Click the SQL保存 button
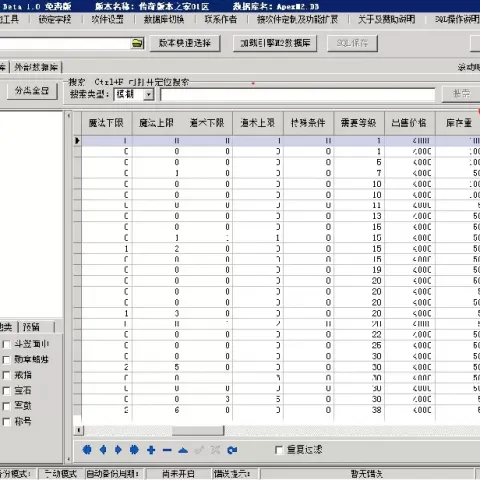Screen dimensions: 480x480 pyautogui.click(x=352, y=43)
